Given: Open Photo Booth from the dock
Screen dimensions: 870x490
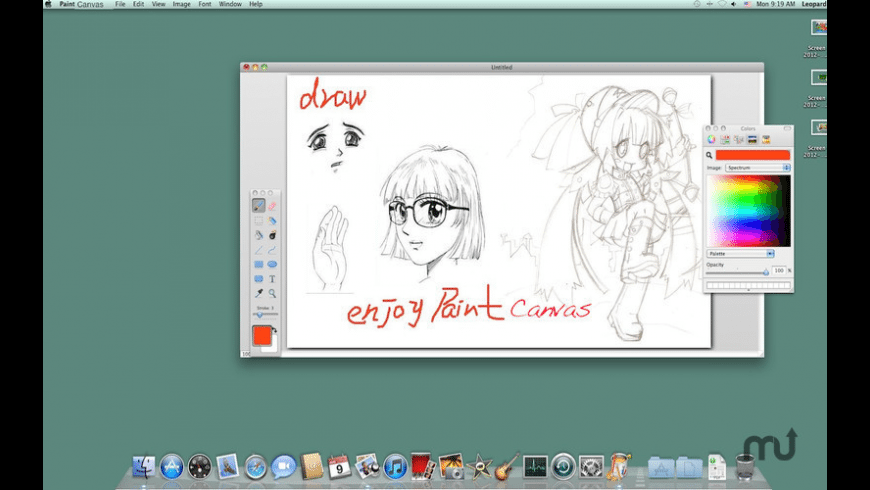Looking at the screenshot, I should pos(423,466).
